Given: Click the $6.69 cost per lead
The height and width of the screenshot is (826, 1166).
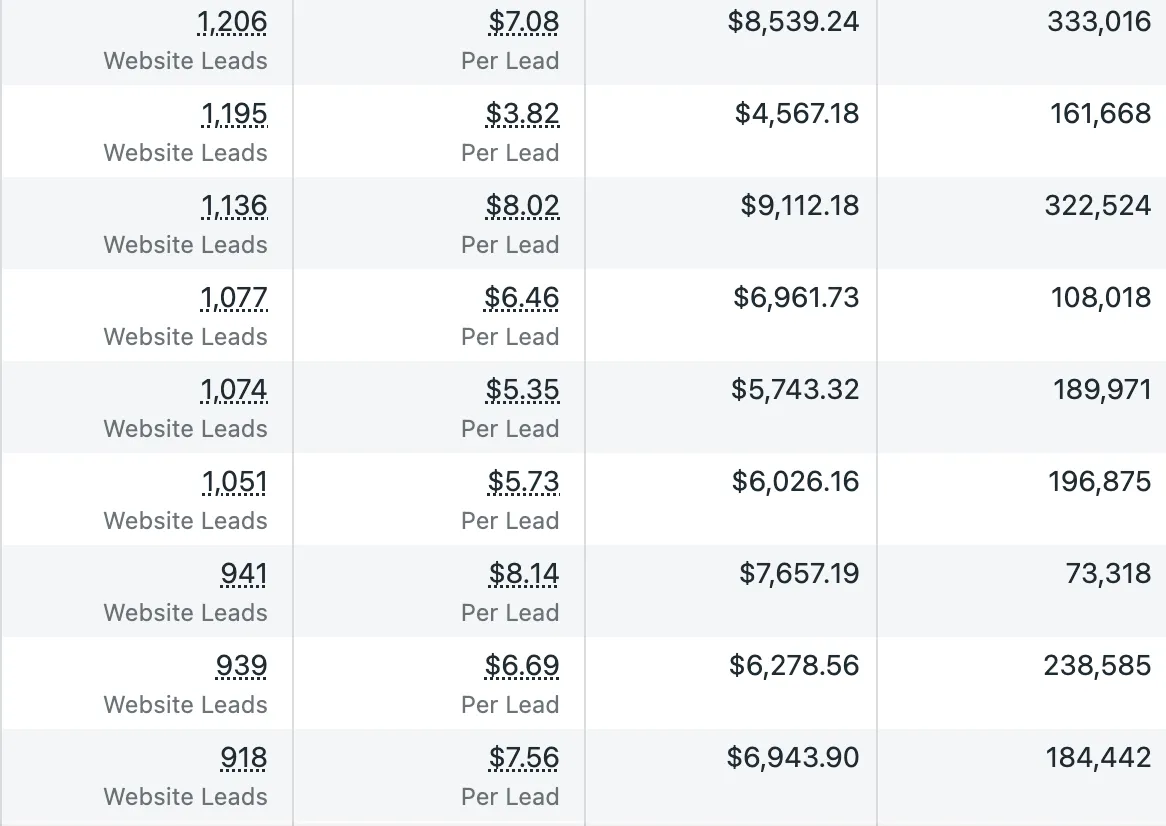Looking at the screenshot, I should click(522, 665).
